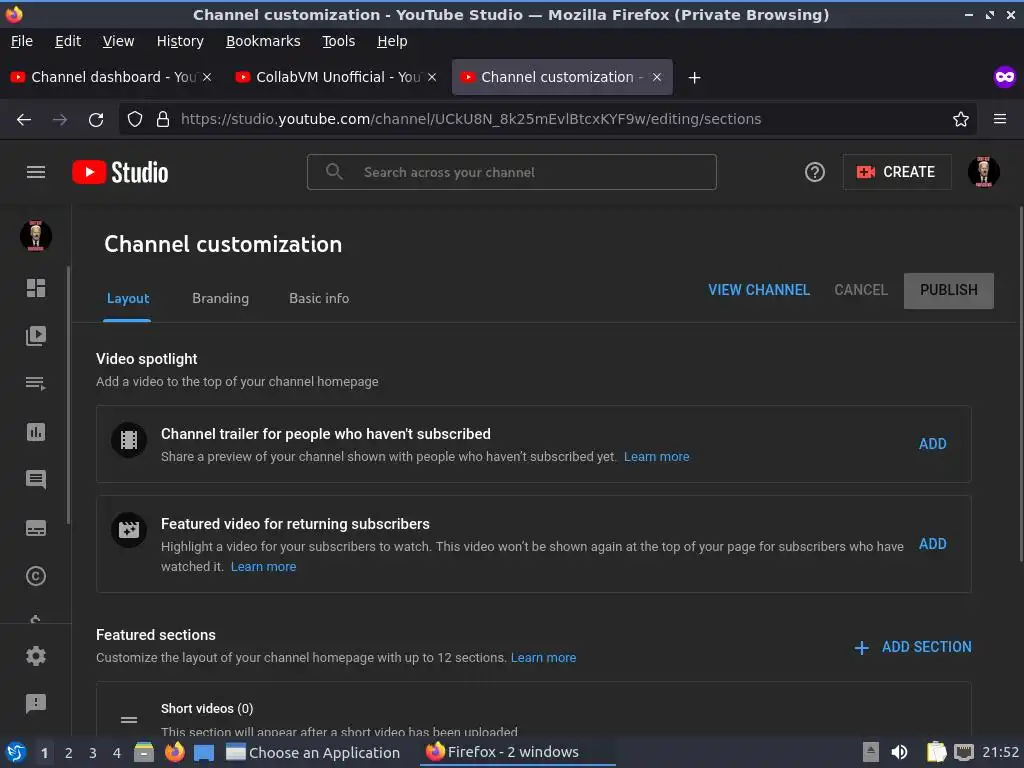Click the Firefox back arrow
The height and width of the screenshot is (768, 1024).
pyautogui.click(x=24, y=120)
